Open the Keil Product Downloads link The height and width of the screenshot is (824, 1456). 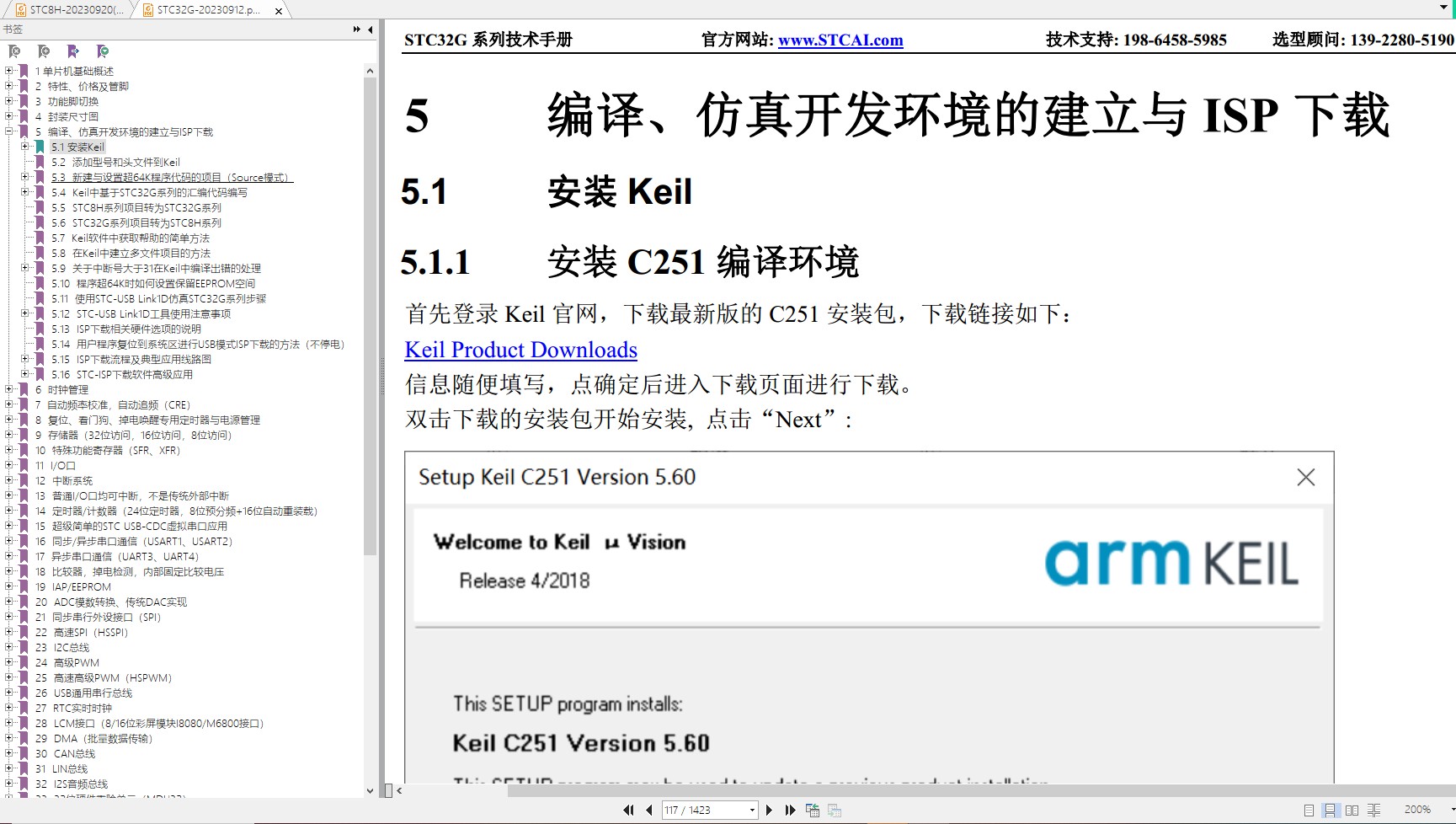(x=521, y=350)
